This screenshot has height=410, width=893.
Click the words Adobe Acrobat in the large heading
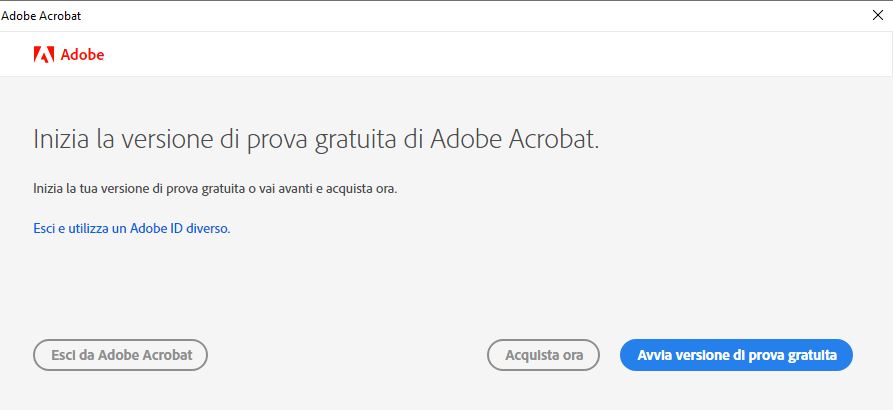[x=513, y=139]
